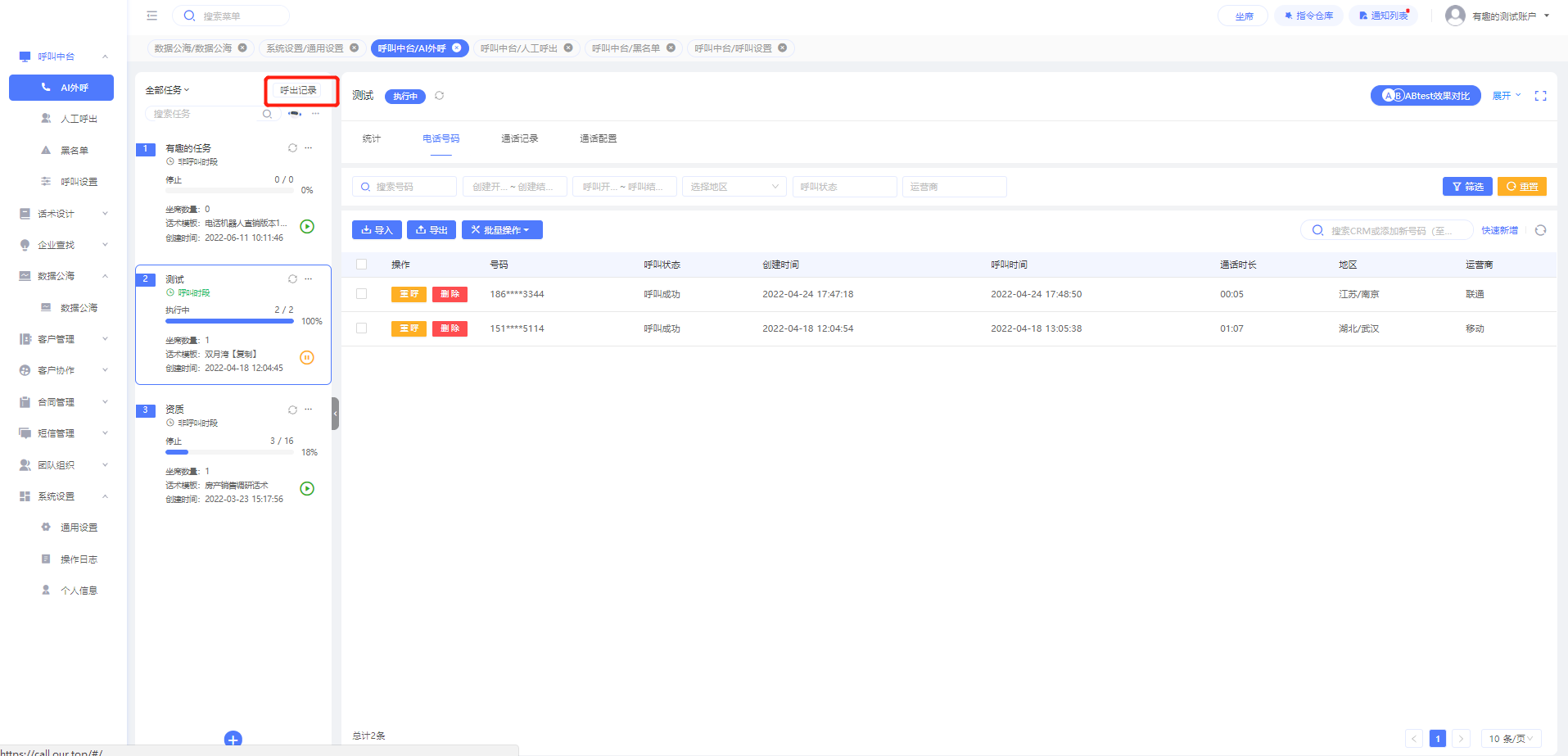Viewport: 1568px width, 756px height.
Task: Click the 呼出记录 button
Action: coord(299,90)
